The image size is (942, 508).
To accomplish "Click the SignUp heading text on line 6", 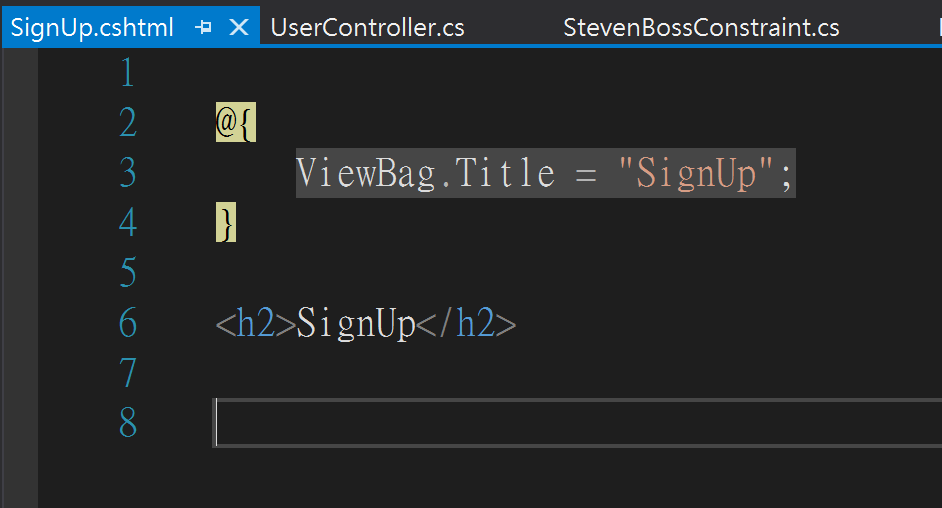I will pyautogui.click(x=356, y=324).
